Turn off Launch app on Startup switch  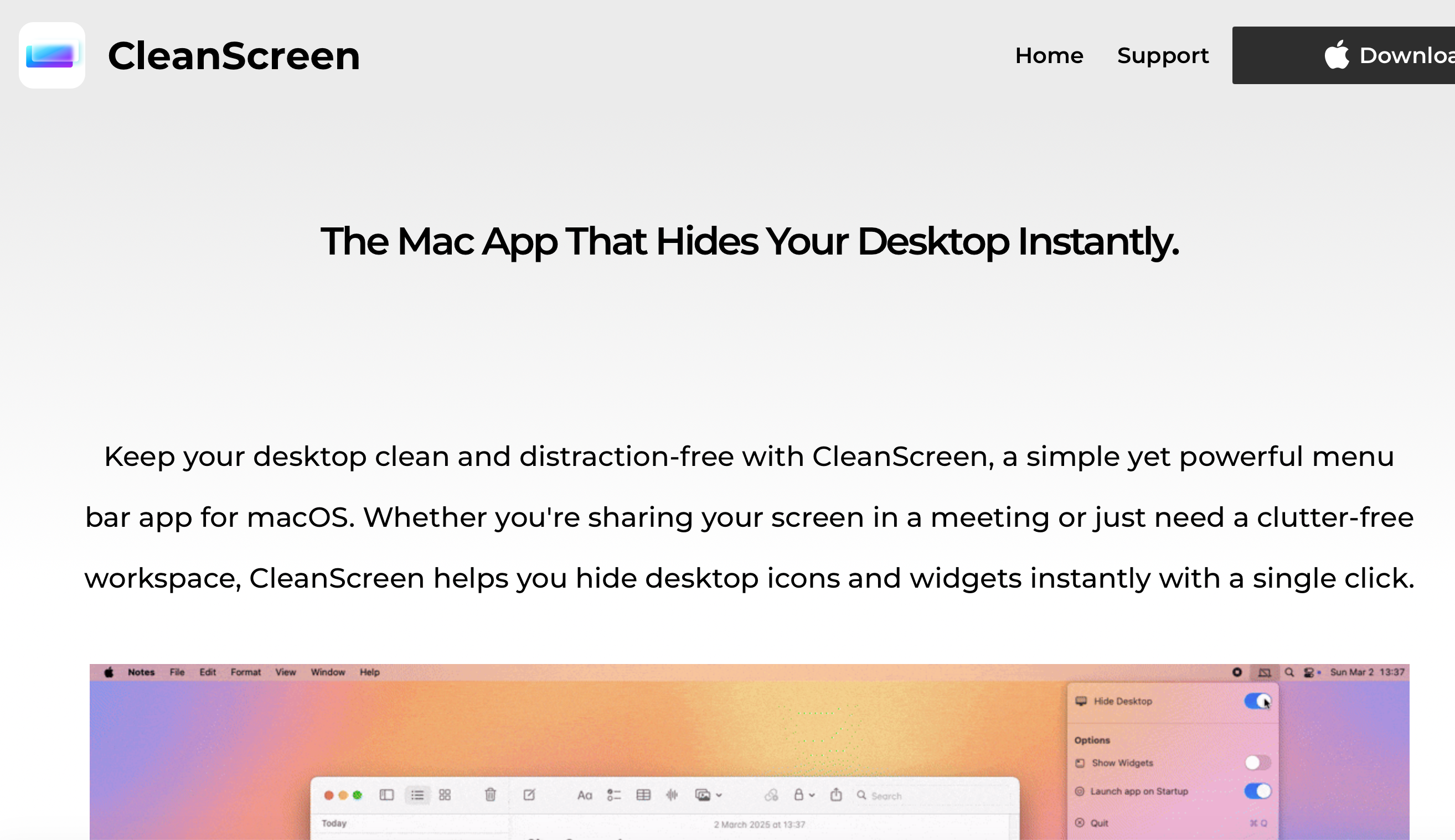(x=1257, y=791)
